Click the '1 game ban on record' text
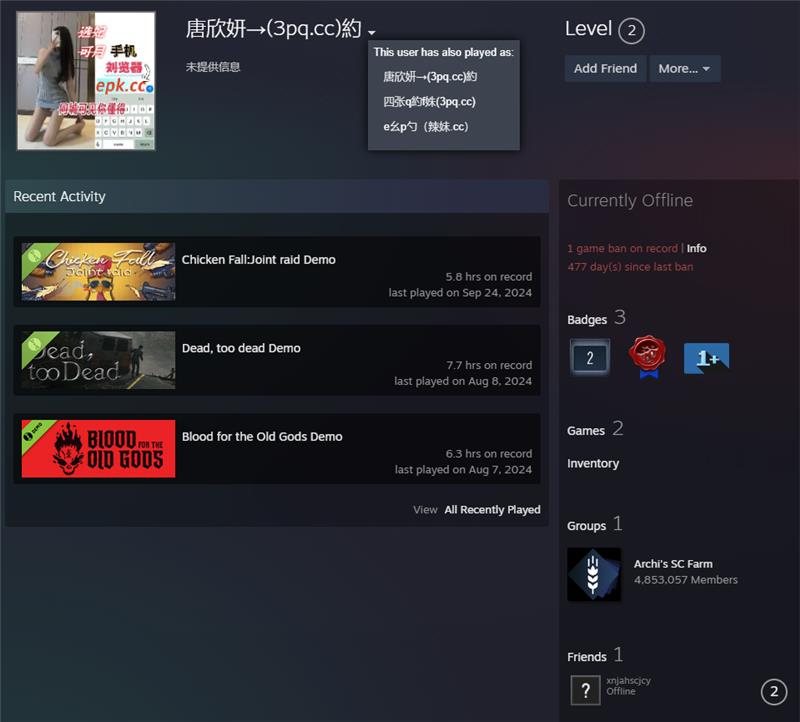Screen dimensions: 800x722 [622, 248]
